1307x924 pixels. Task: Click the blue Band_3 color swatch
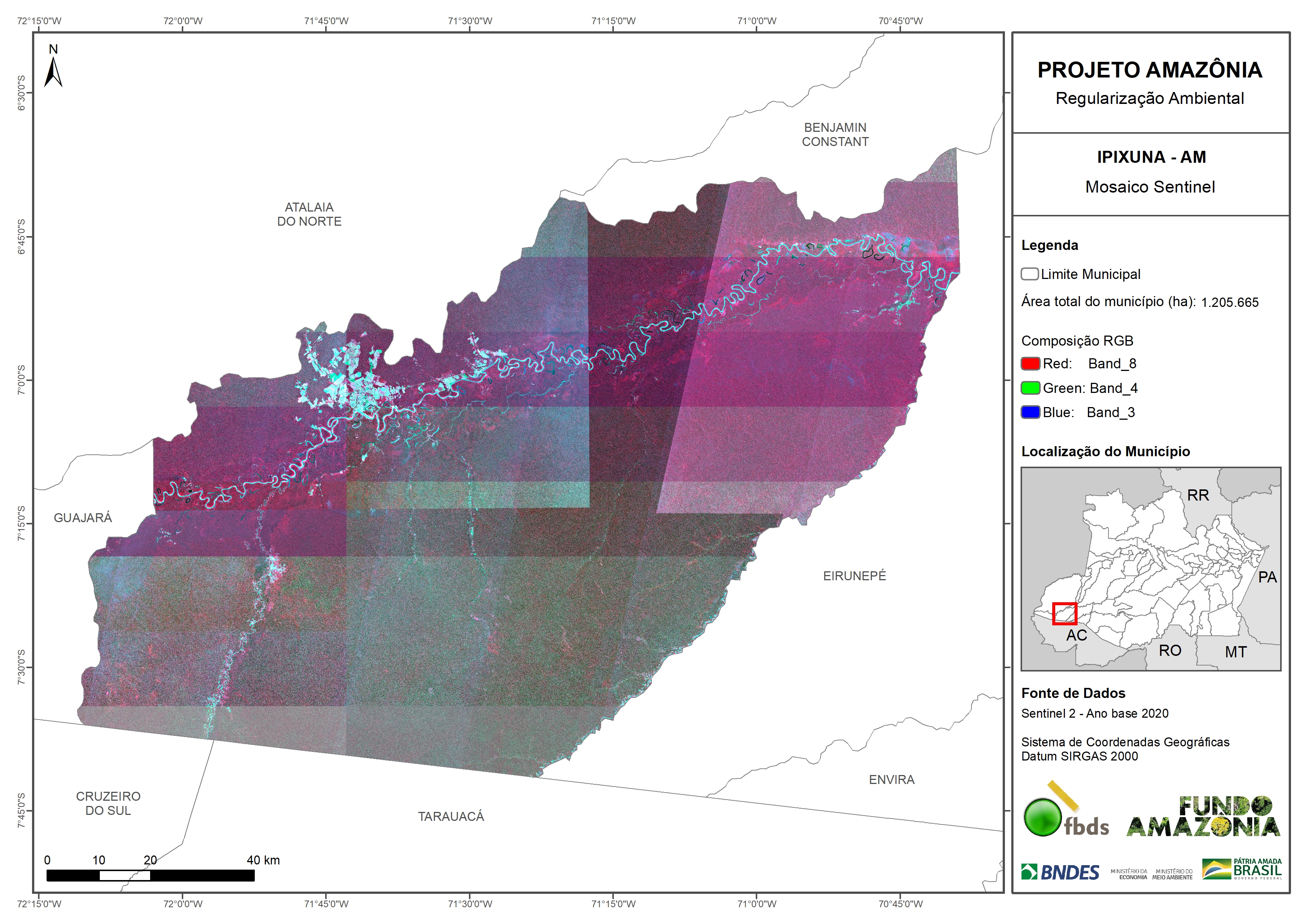coord(1030,412)
